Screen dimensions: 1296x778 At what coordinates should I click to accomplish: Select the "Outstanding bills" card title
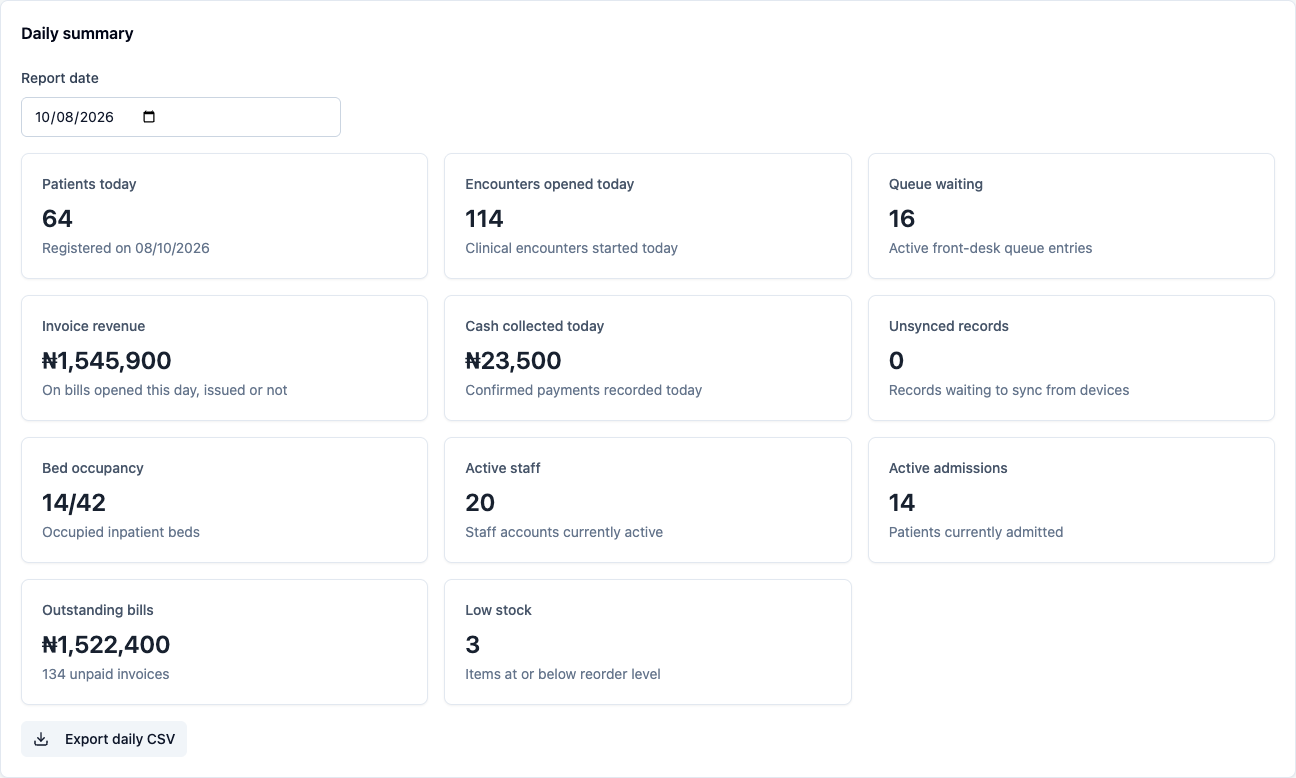click(x=98, y=610)
